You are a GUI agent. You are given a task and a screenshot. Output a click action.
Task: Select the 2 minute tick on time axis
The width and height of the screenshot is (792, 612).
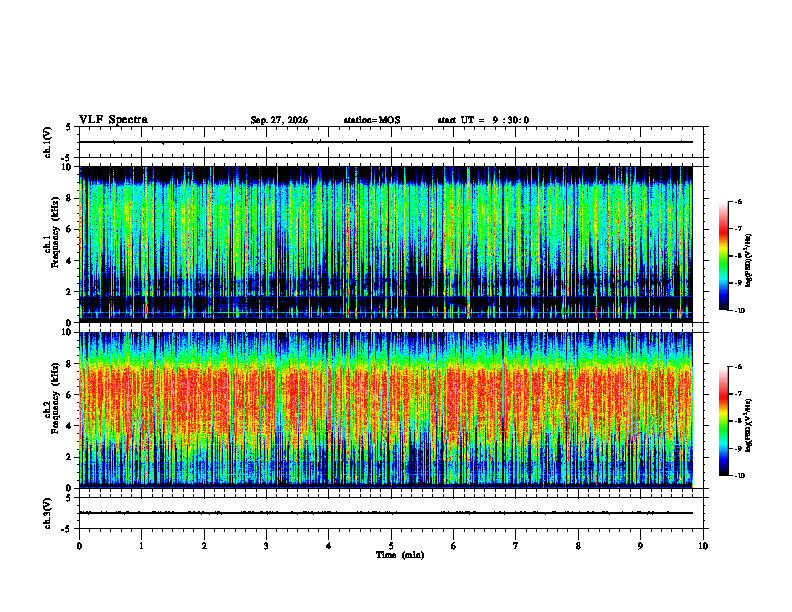[x=204, y=546]
